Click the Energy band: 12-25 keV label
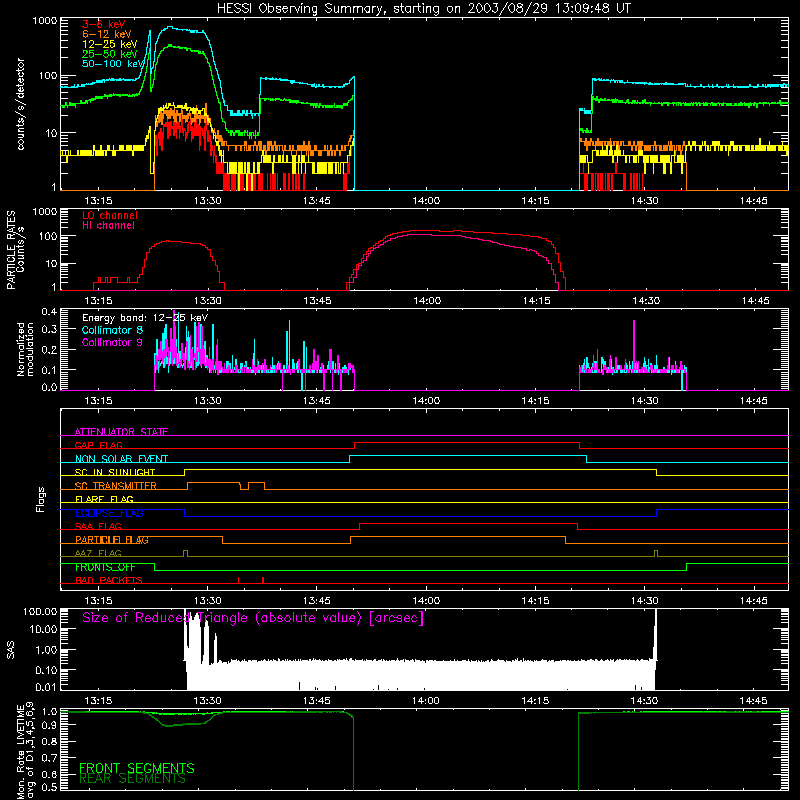The image size is (800, 800). point(145,318)
